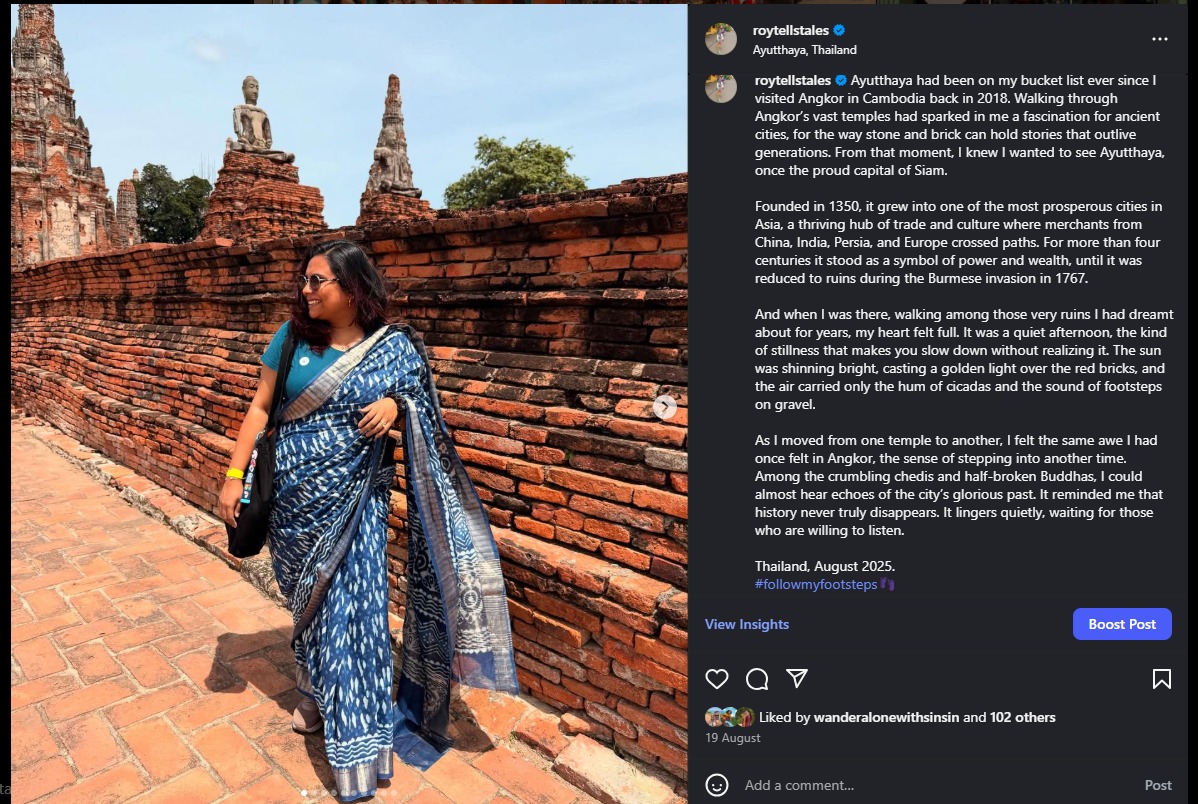Open comments via the speech bubble icon
1198x804 pixels.
757,679
